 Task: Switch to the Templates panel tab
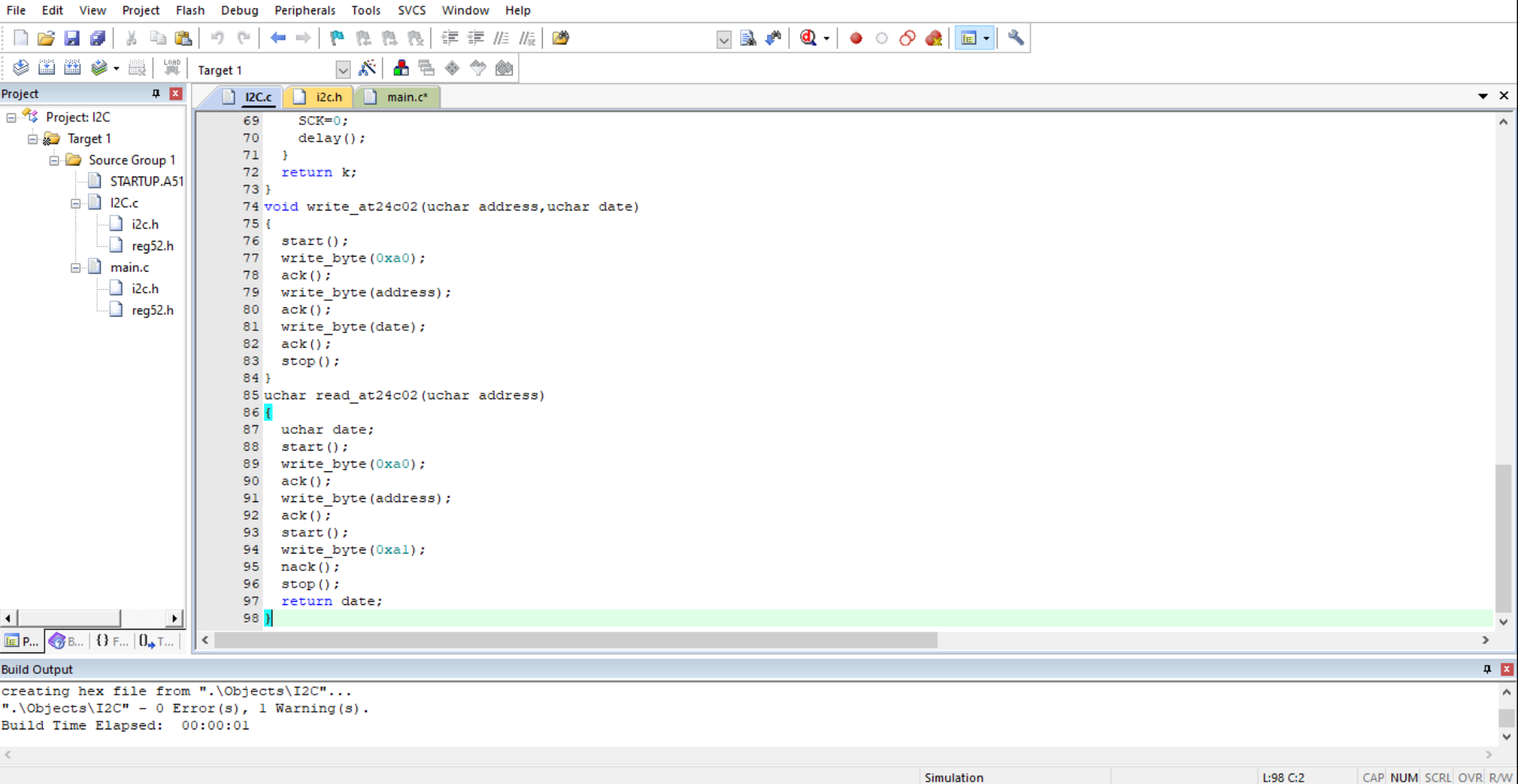click(157, 641)
